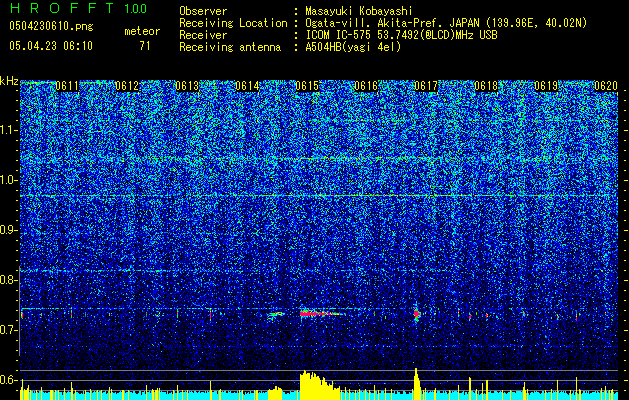Image resolution: width=629 pixels, height=400 pixels.
Task: Click the 0.8 kHz axis label
Action: click(9, 280)
